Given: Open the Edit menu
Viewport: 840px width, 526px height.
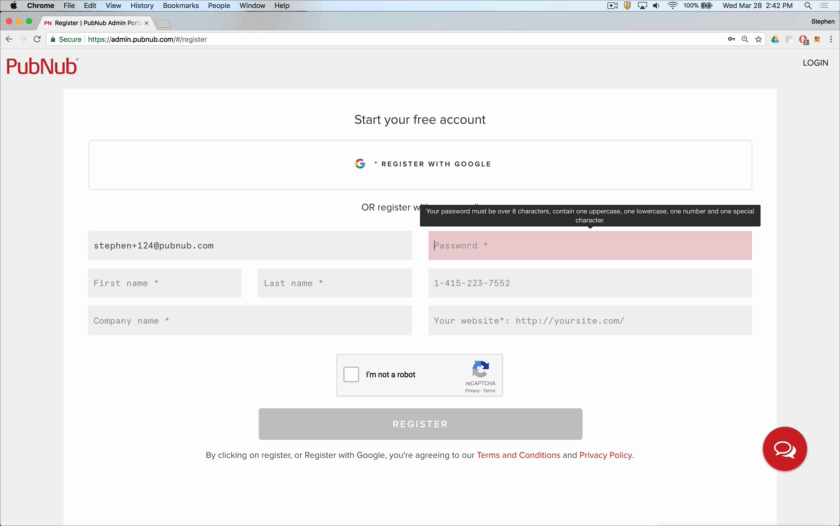Looking at the screenshot, I should click(90, 5).
